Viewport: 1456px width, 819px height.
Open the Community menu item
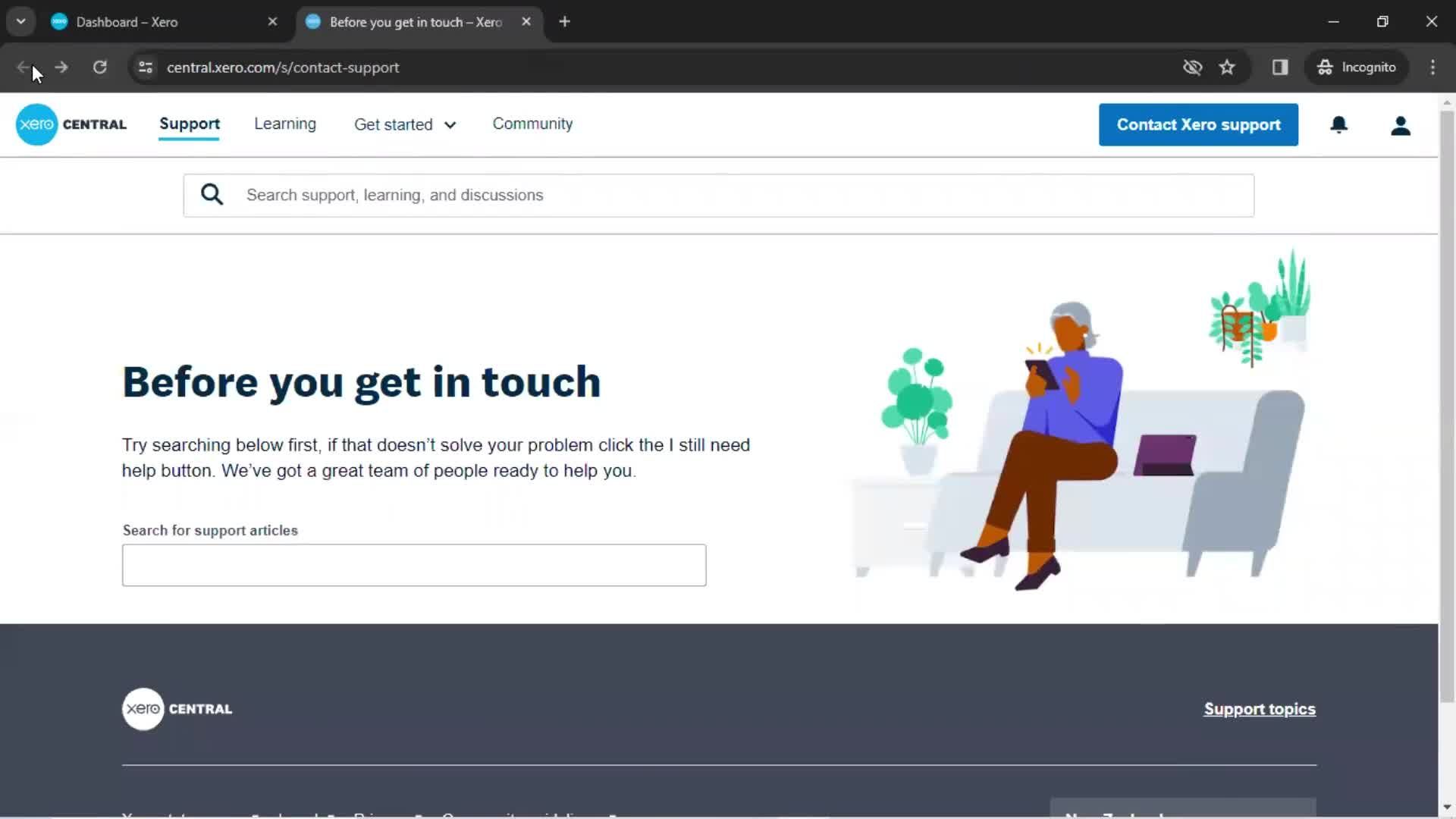532,124
